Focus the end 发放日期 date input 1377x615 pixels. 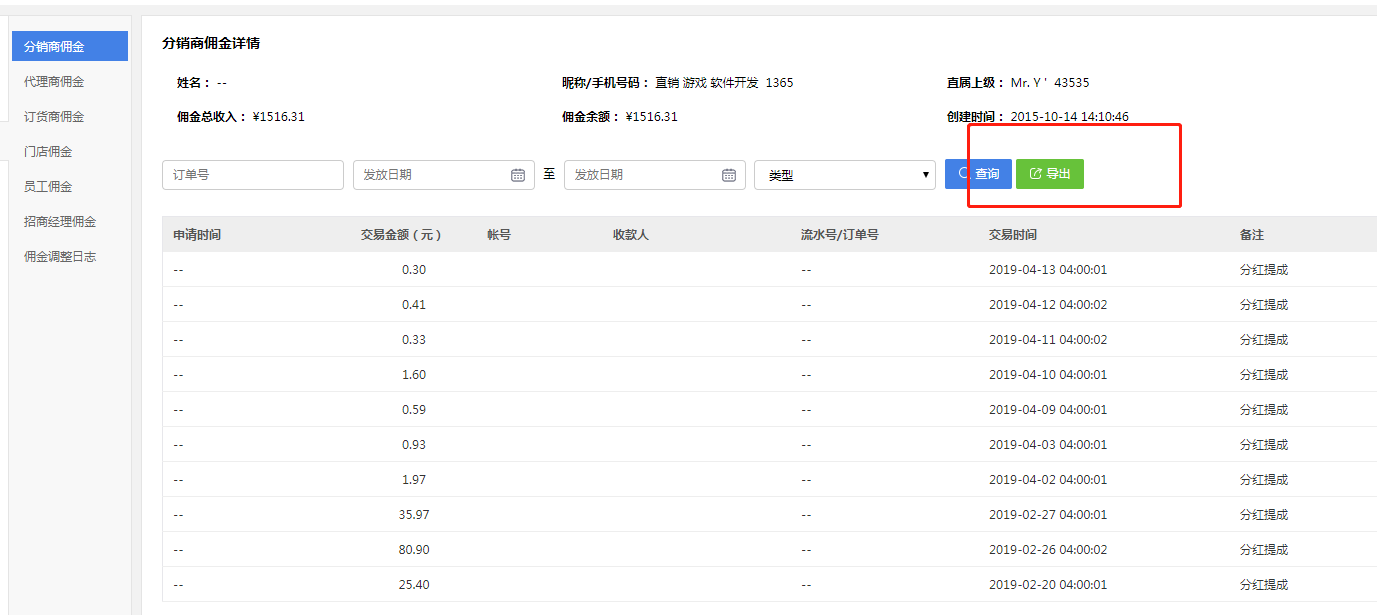641,175
